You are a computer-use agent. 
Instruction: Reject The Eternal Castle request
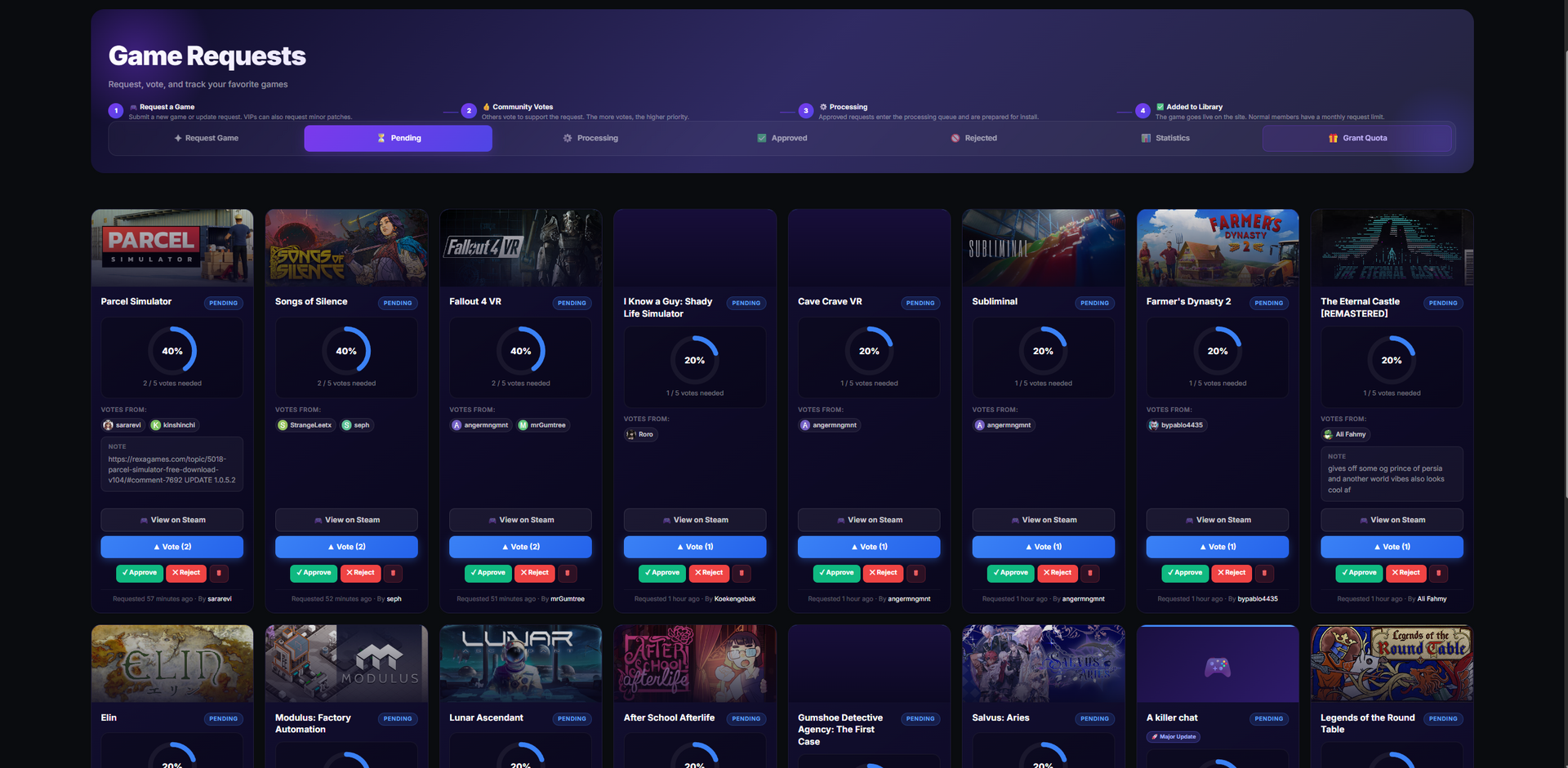[x=1406, y=573]
